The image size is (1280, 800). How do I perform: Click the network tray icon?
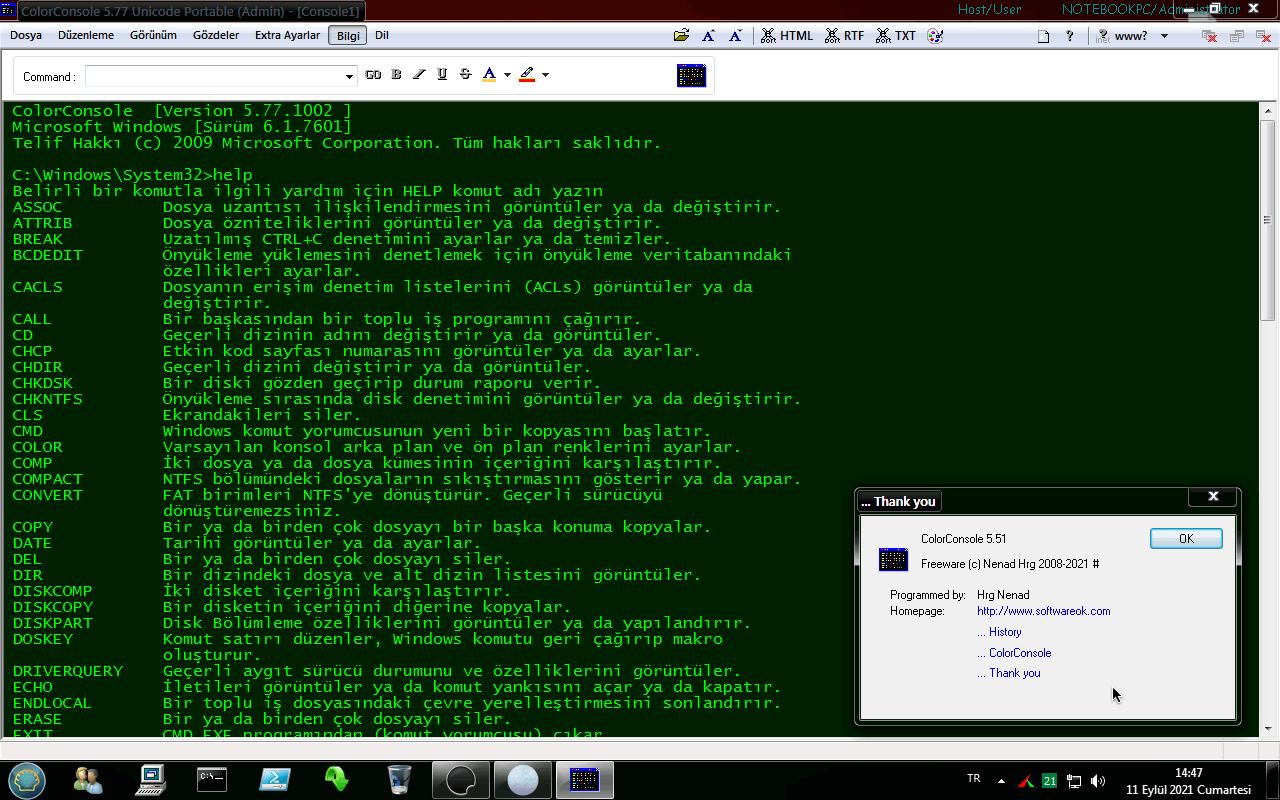click(1074, 780)
